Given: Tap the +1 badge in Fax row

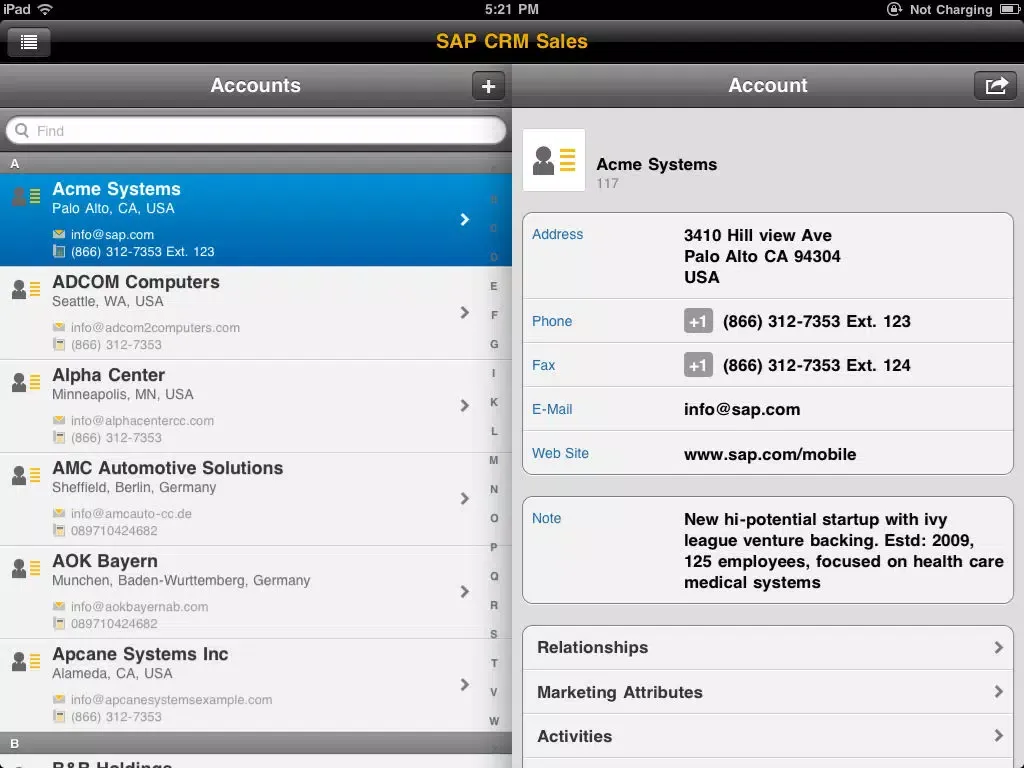Looking at the screenshot, I should [698, 365].
